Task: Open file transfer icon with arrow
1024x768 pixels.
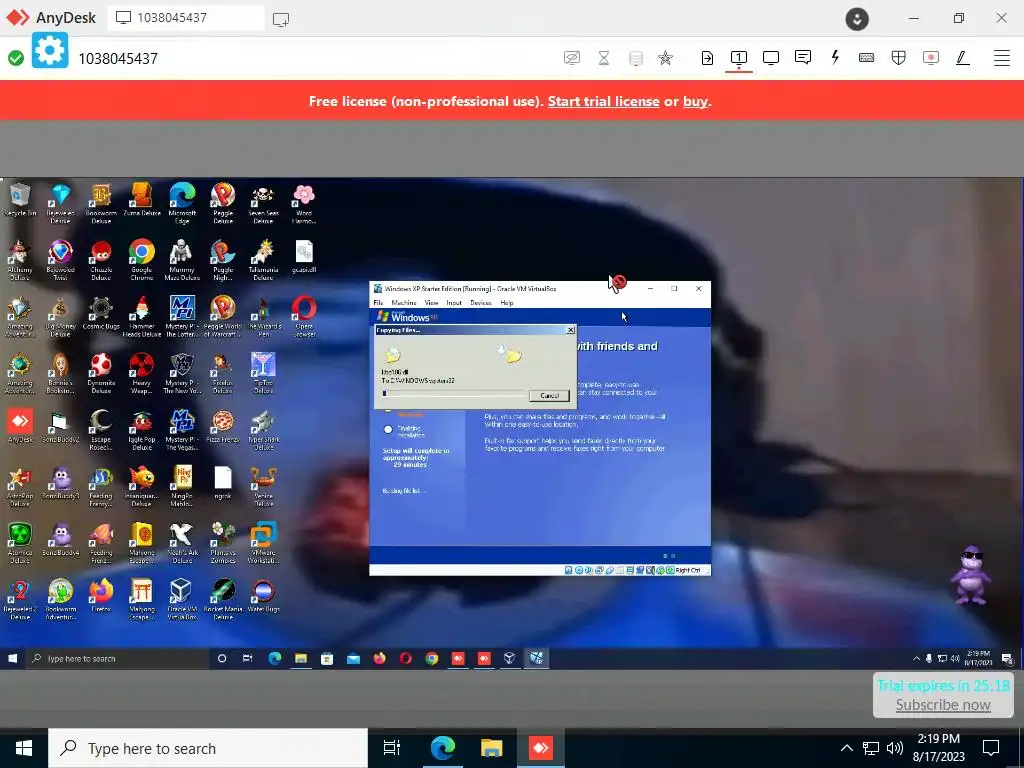Action: click(x=707, y=58)
